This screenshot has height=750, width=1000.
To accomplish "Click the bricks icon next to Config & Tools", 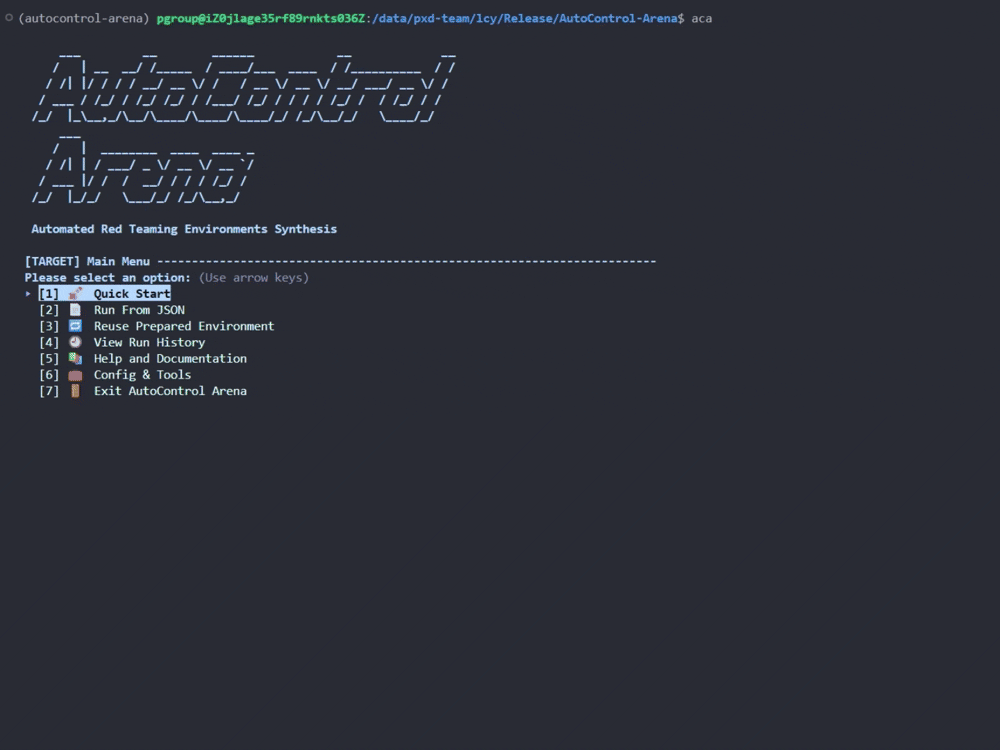I will (75, 374).
